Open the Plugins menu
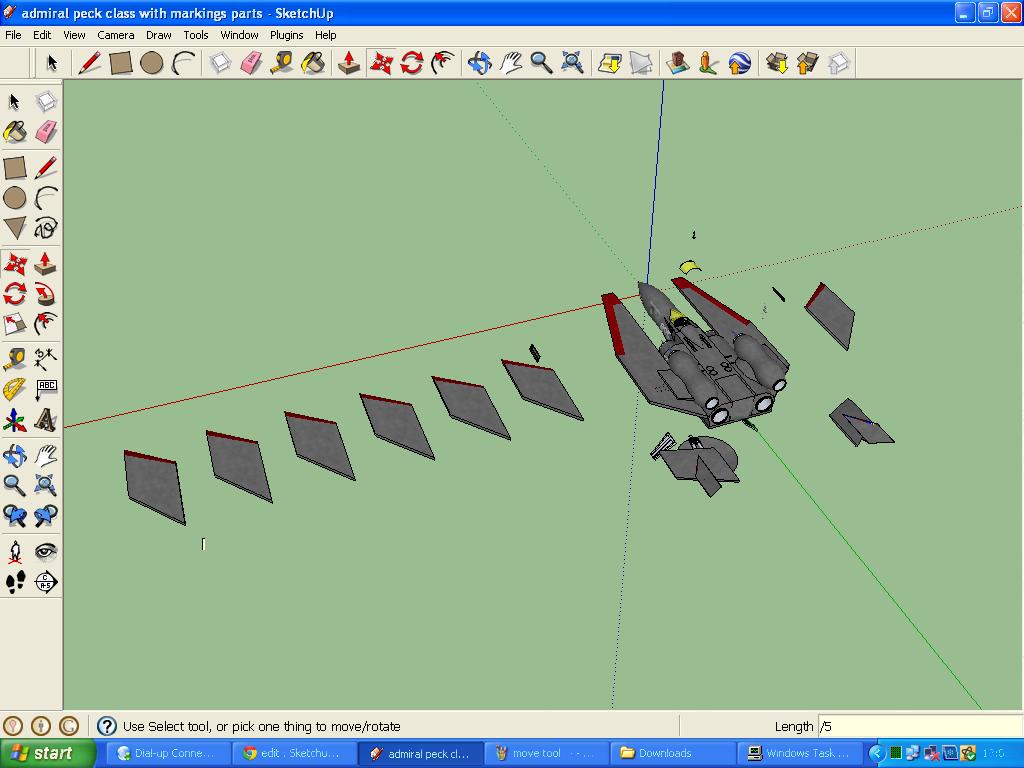 point(286,34)
